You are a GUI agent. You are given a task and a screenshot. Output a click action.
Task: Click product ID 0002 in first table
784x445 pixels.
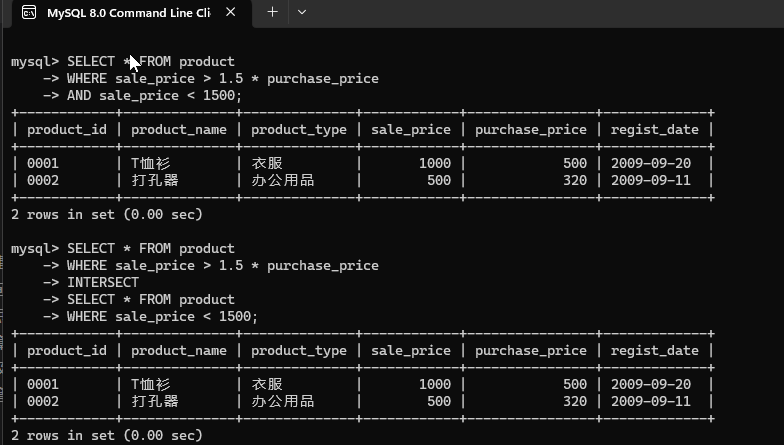[x=43, y=180]
